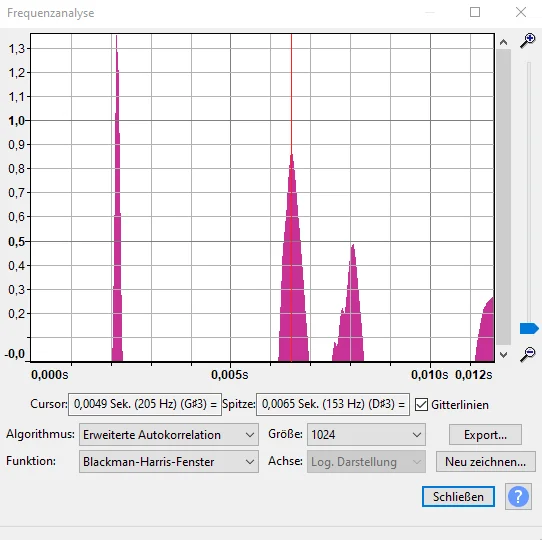Click the scrollbar down arrow beside the plot
This screenshot has width=542, height=540.
point(503,354)
